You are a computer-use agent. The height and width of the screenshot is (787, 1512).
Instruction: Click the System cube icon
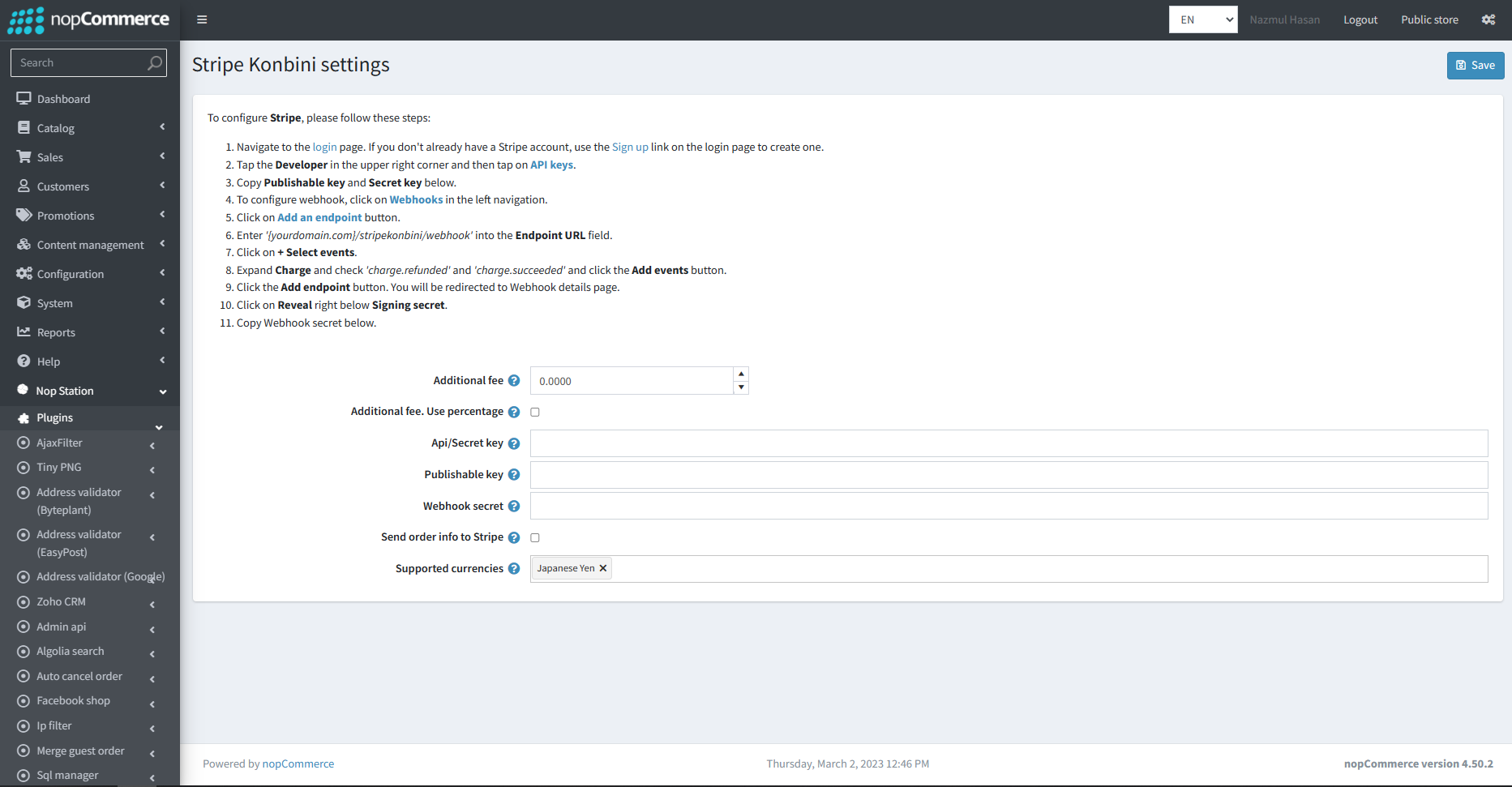click(24, 303)
